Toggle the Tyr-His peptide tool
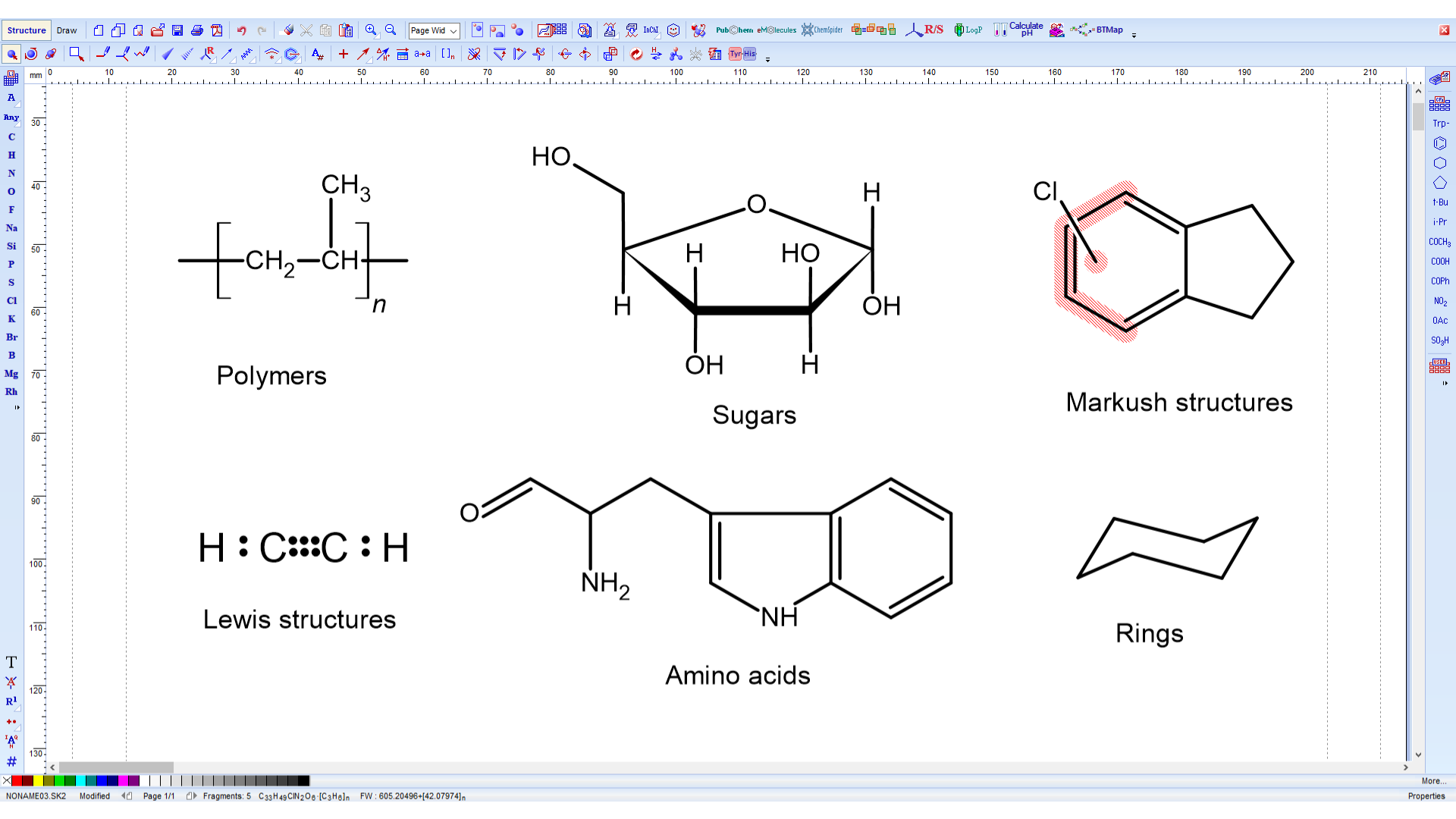This screenshot has height=819, width=1456. point(741,54)
